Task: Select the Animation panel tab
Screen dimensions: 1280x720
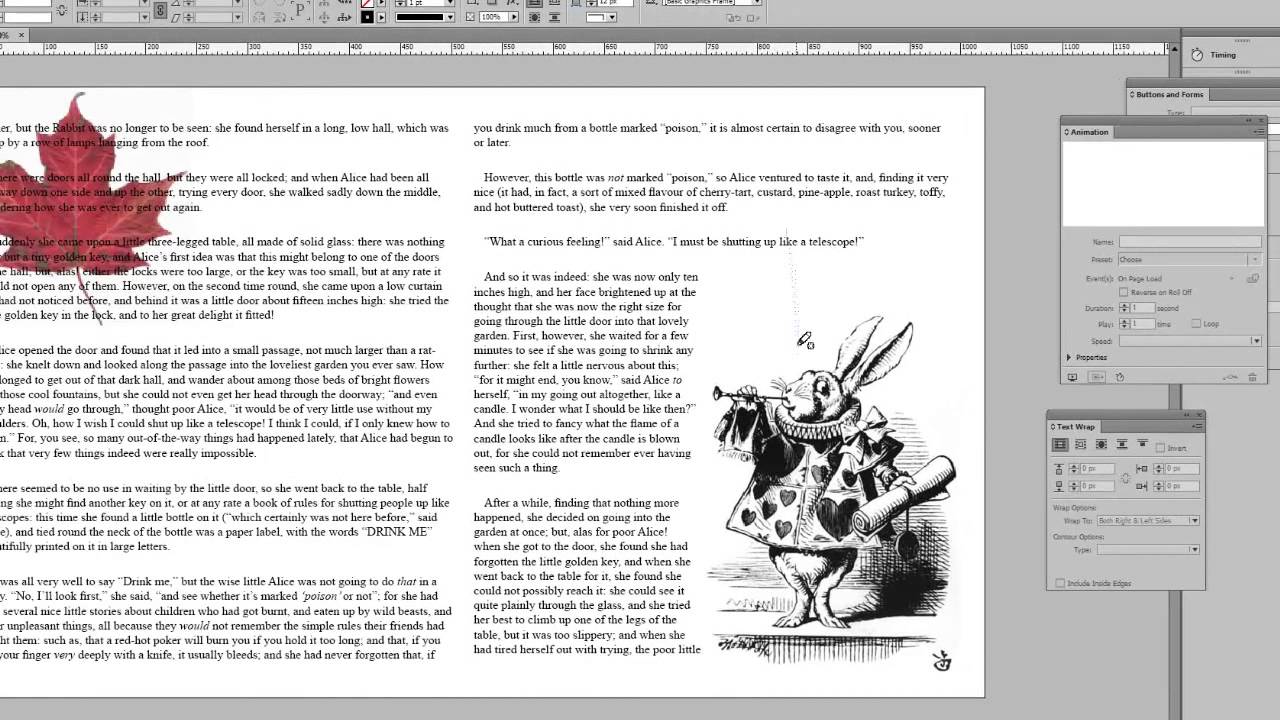Action: point(1090,132)
